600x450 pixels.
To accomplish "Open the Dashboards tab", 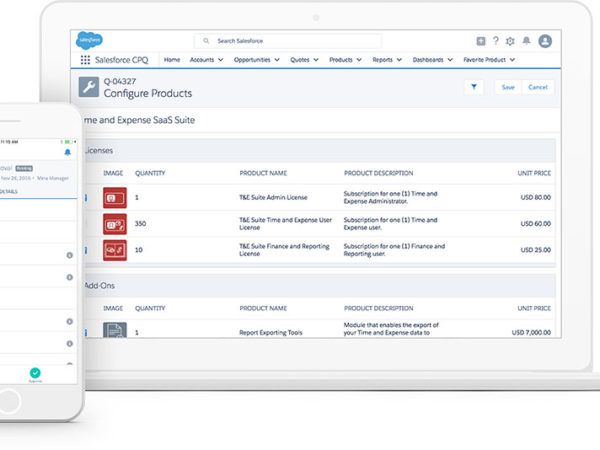I will pyautogui.click(x=428, y=60).
